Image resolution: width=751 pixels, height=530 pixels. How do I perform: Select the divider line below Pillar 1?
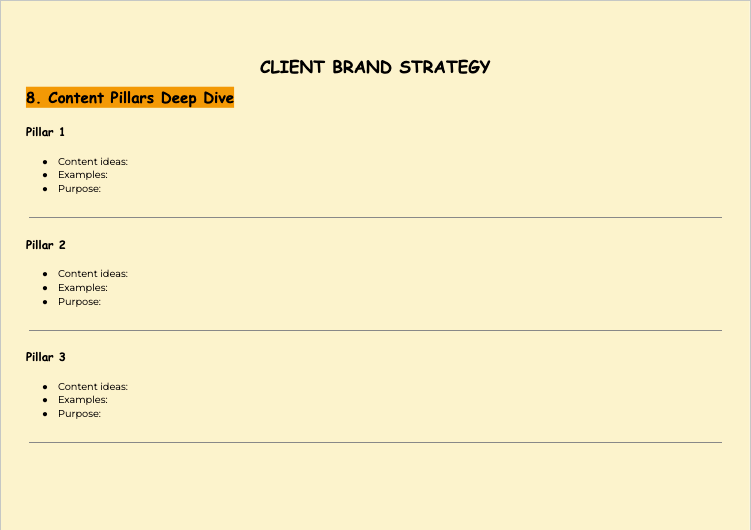pyautogui.click(x=375, y=217)
